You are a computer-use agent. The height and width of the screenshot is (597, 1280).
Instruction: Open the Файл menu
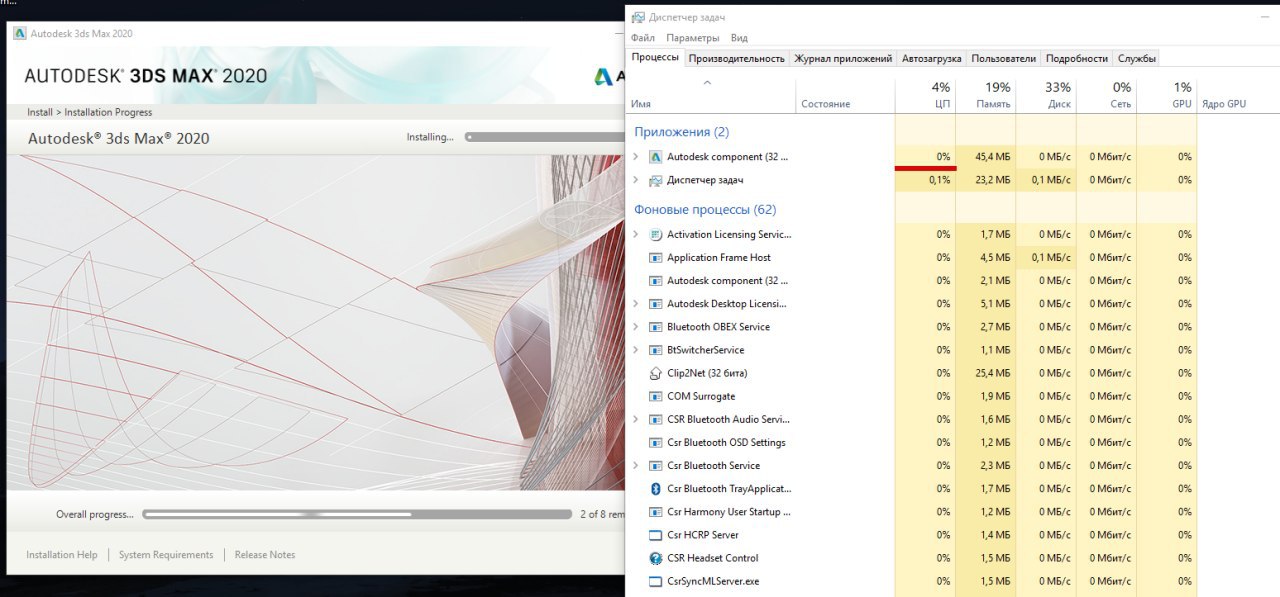tap(643, 38)
